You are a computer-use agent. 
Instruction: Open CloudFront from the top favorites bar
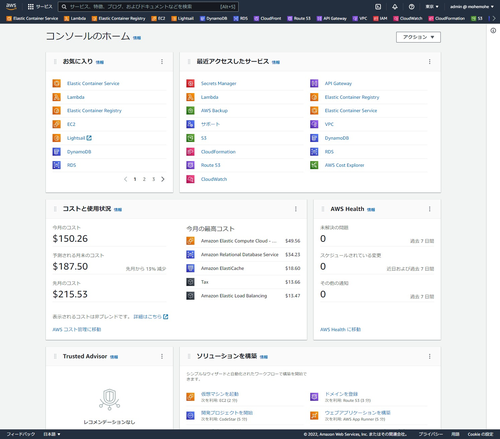point(268,18)
